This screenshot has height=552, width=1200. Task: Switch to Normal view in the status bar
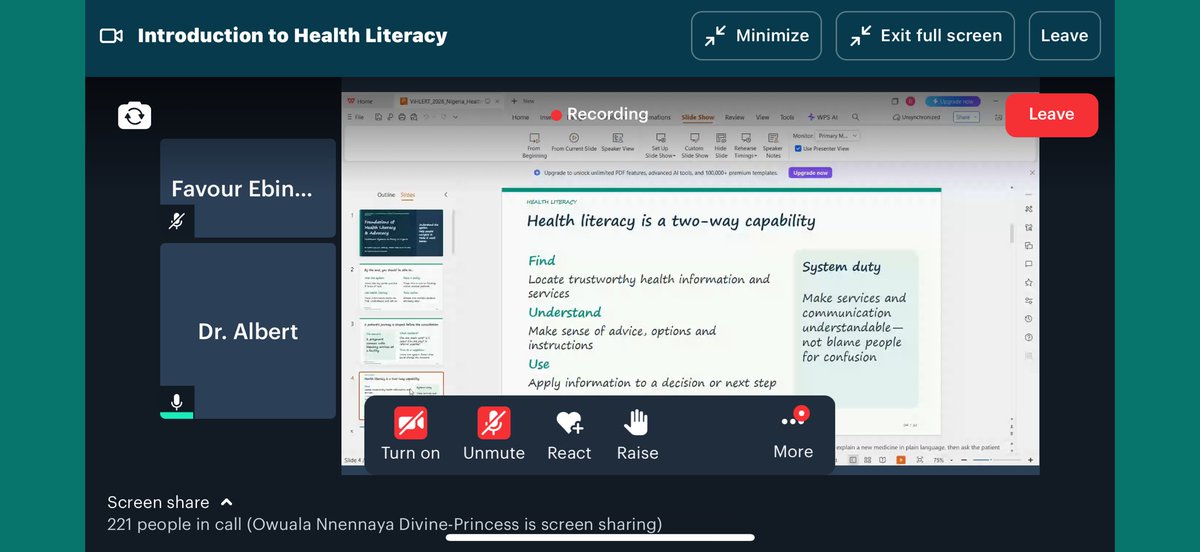(x=853, y=460)
